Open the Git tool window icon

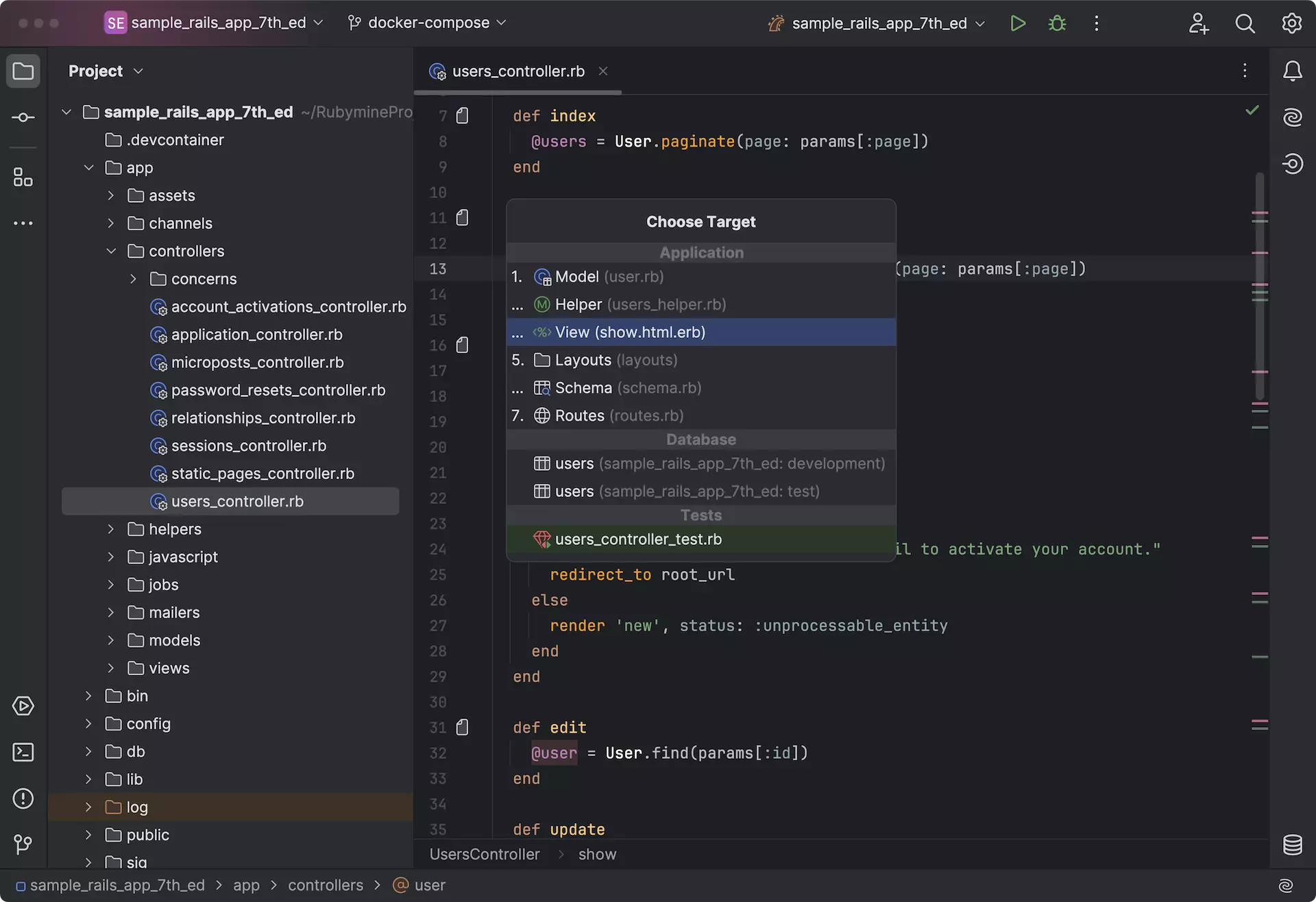pos(23,844)
